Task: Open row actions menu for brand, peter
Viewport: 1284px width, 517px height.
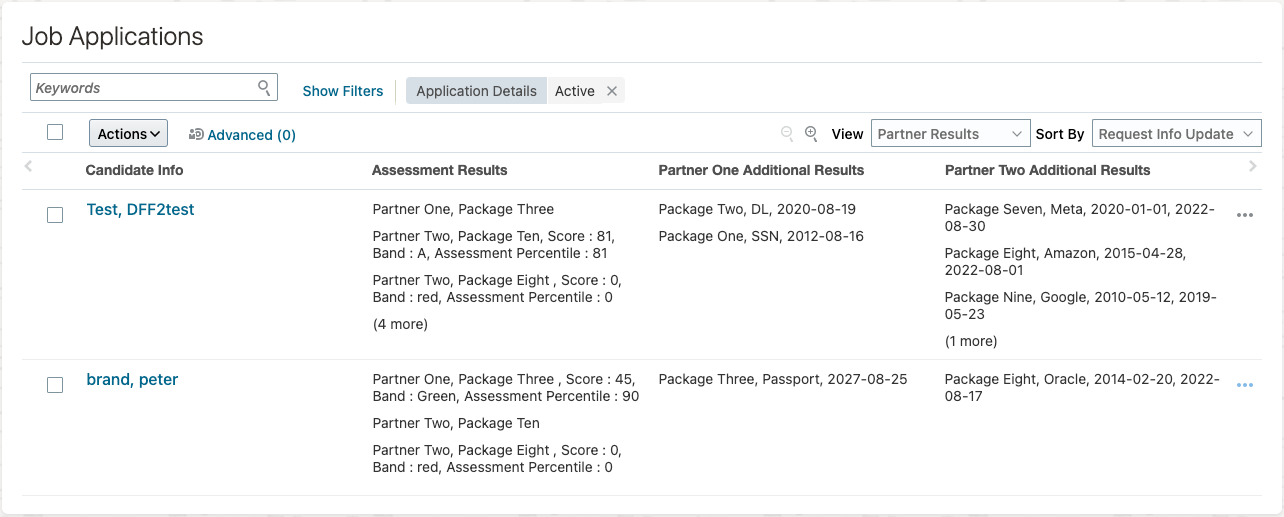Action: coord(1244,385)
